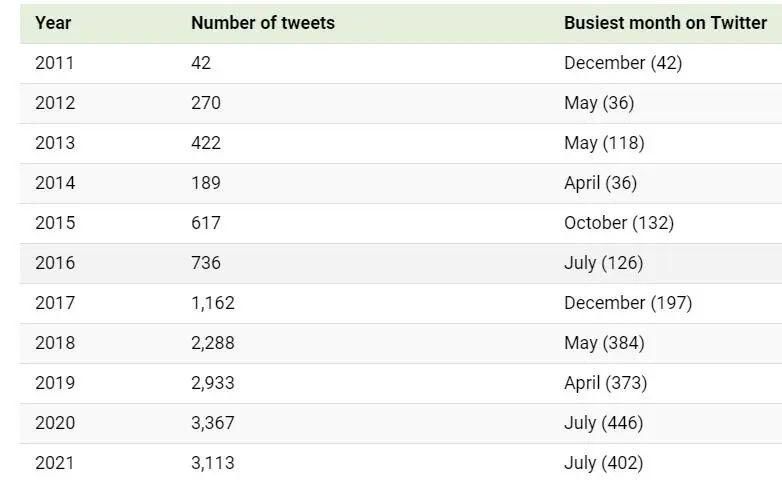Screen dimensions: 782x484
Task: Select the 2016 highlighted row year
Action: (55, 263)
